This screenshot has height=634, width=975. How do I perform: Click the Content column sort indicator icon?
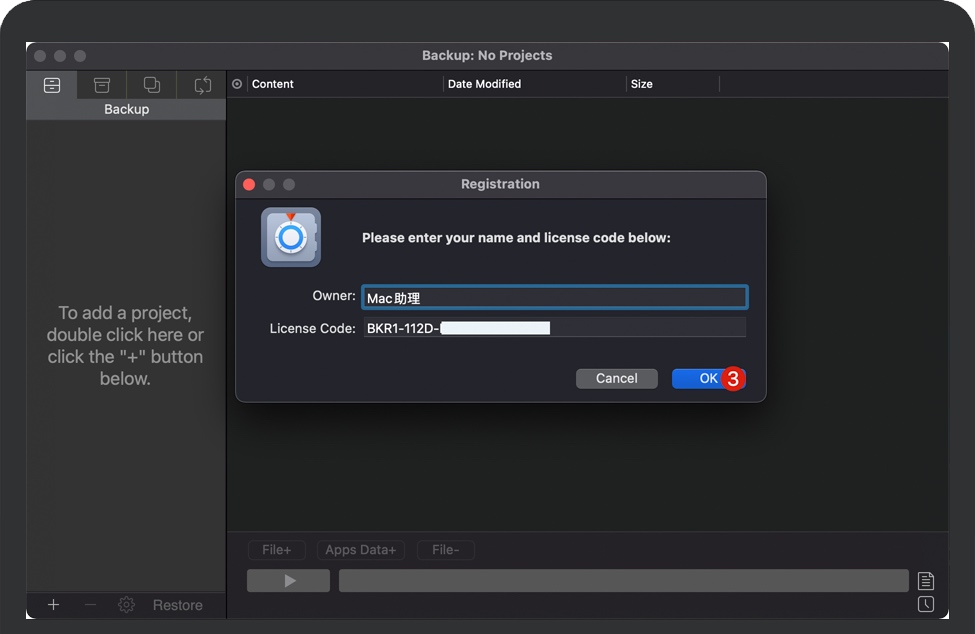pos(237,84)
